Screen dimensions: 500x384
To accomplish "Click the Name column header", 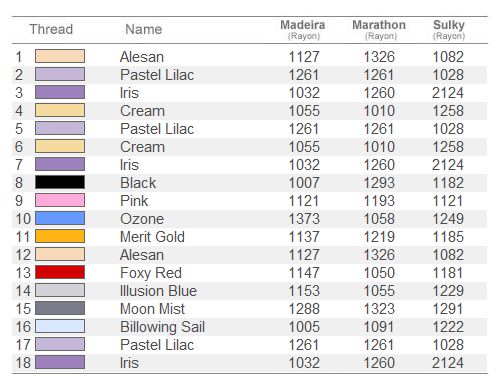I will (144, 29).
